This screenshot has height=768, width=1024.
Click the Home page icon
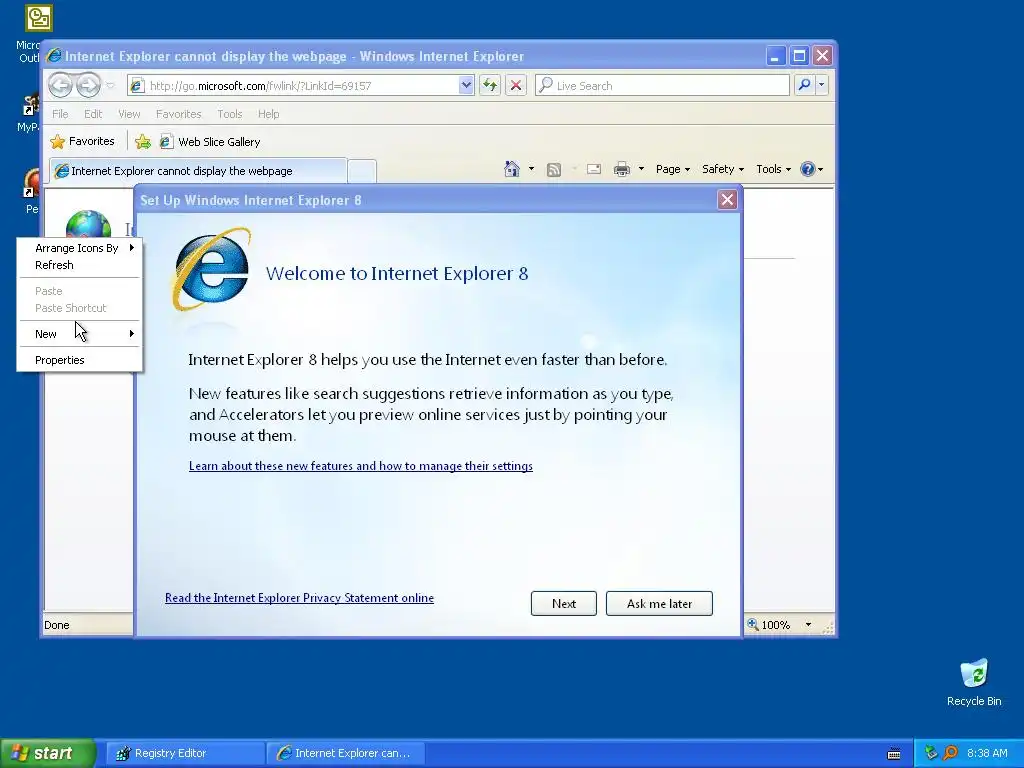tap(511, 169)
